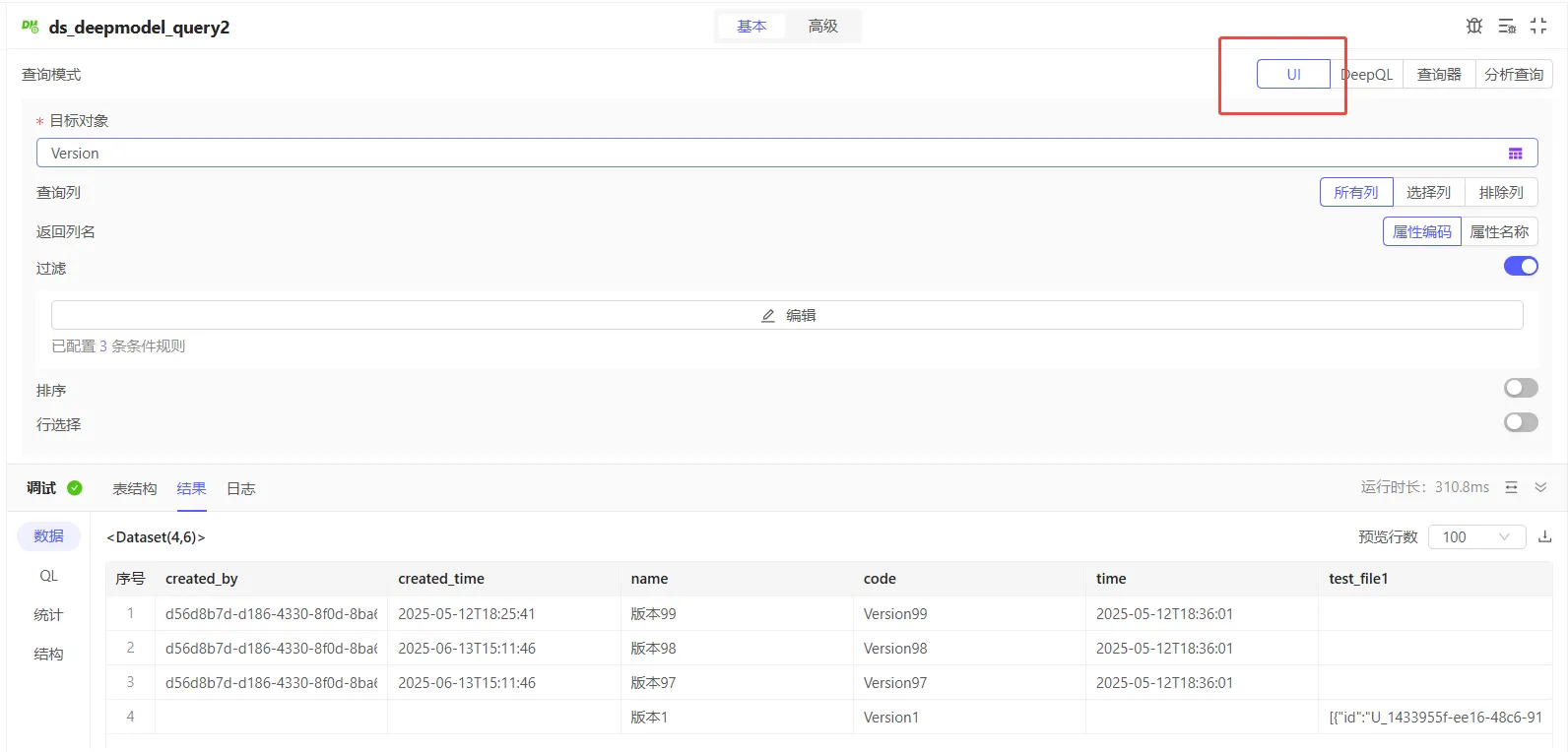Click the exit fullscreen icon
Screen dimensions: 1568x752
(x=1538, y=27)
